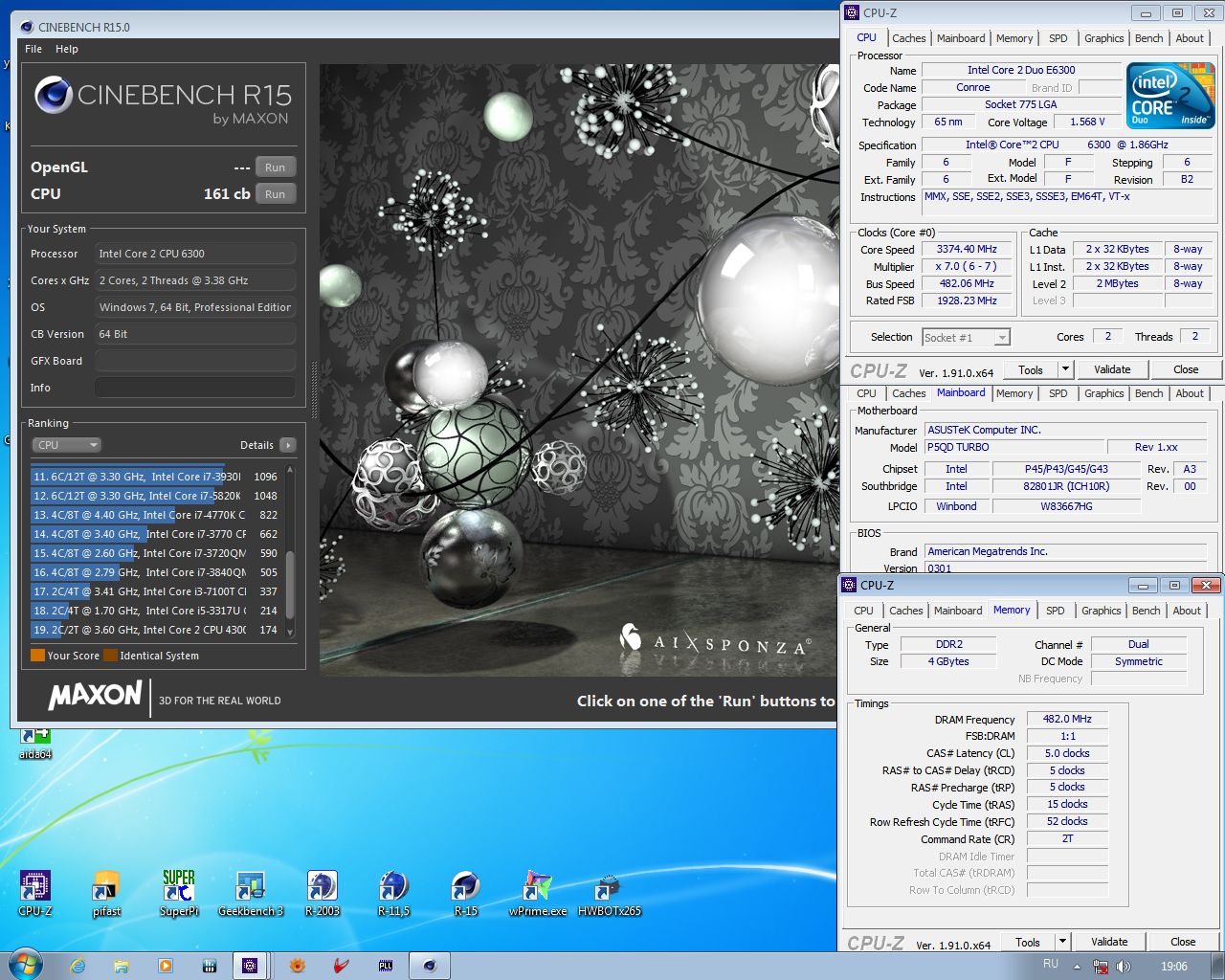
Task: Open Windows Explorer folder in taskbar
Action: (x=122, y=966)
